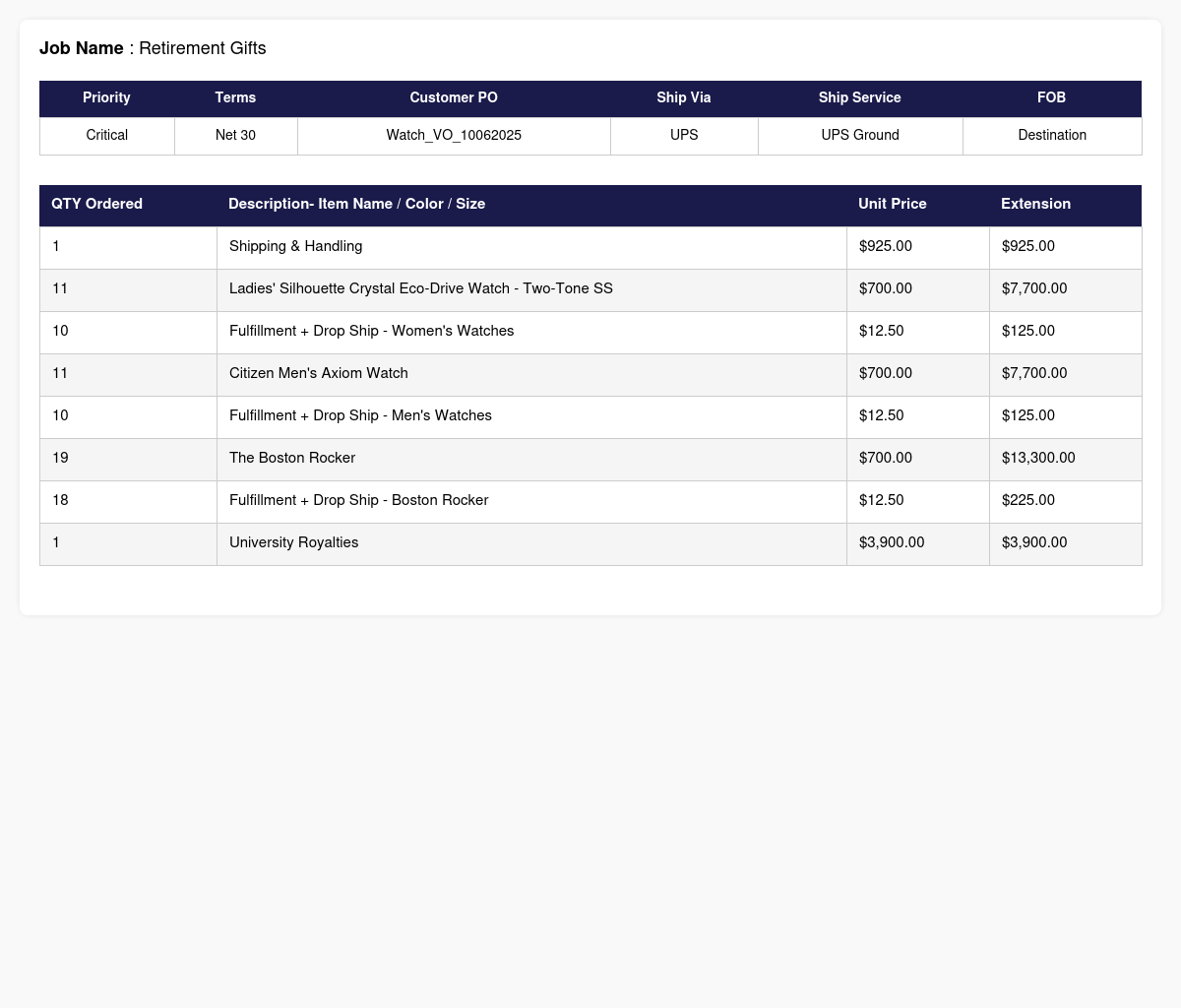Select quantity 10 for Men's Watches fulfillment
Image resolution: width=1181 pixels, height=1008 pixels.
tap(128, 416)
